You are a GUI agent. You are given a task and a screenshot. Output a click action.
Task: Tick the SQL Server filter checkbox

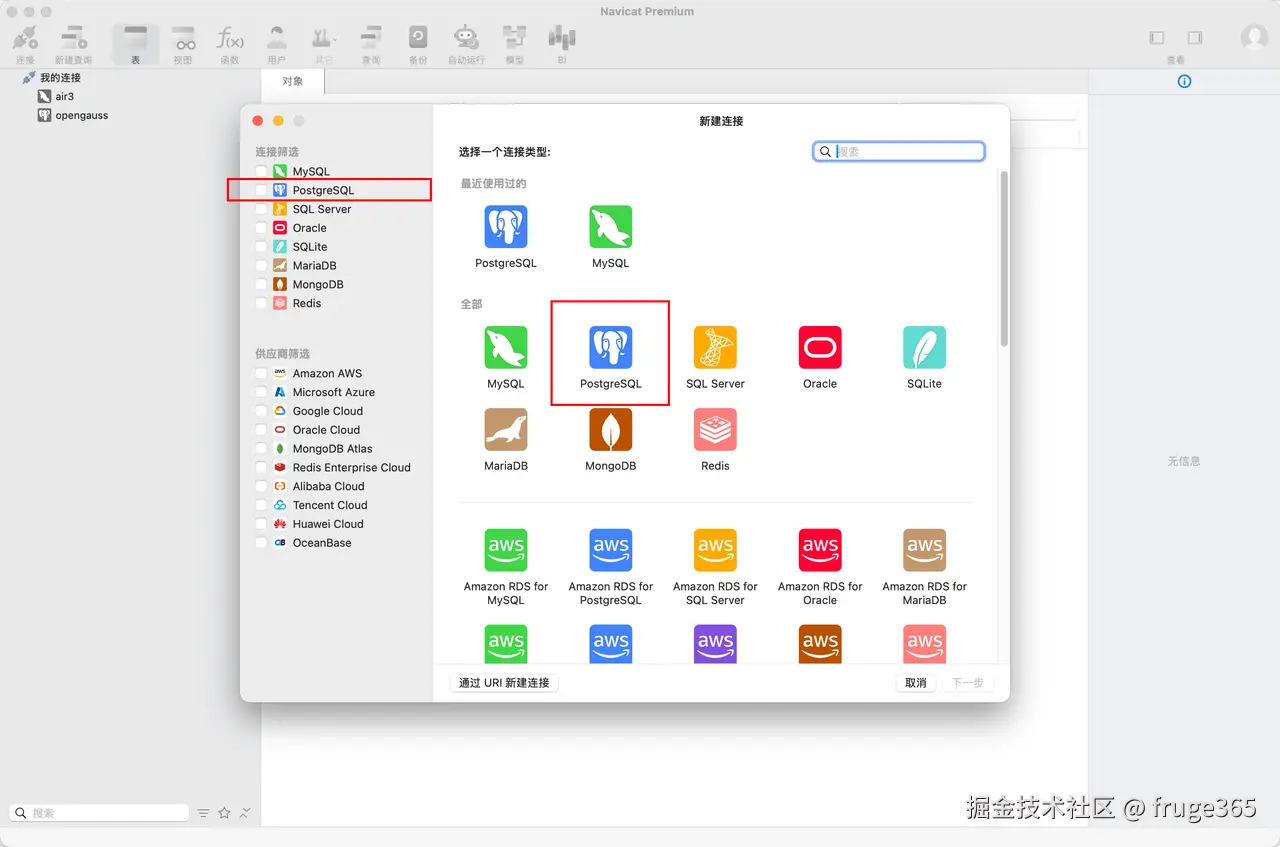262,209
